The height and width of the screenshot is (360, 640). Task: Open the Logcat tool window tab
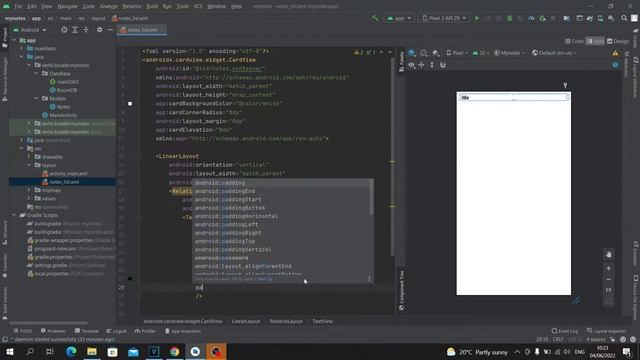(x=116, y=331)
